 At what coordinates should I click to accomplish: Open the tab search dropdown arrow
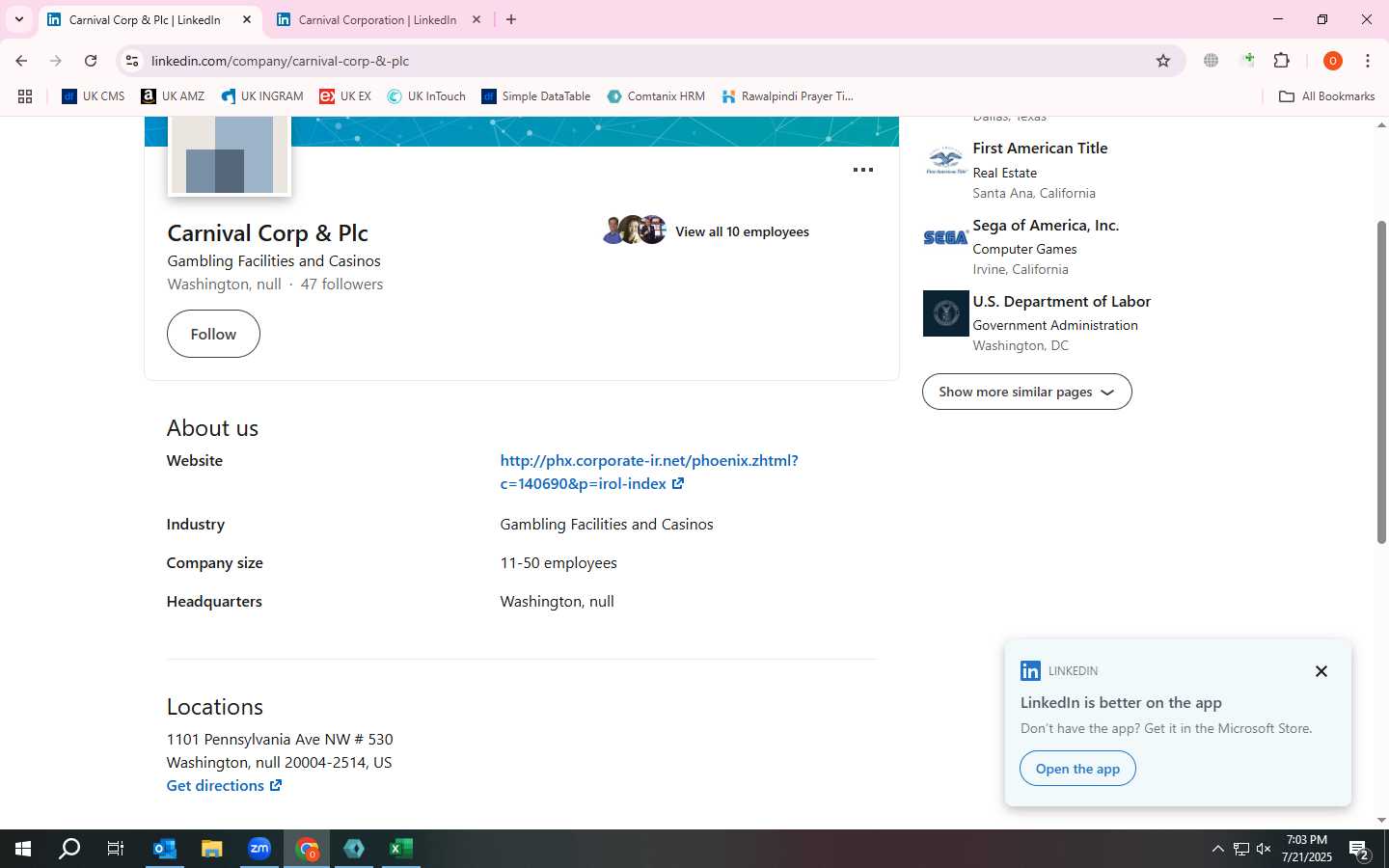tap(18, 19)
